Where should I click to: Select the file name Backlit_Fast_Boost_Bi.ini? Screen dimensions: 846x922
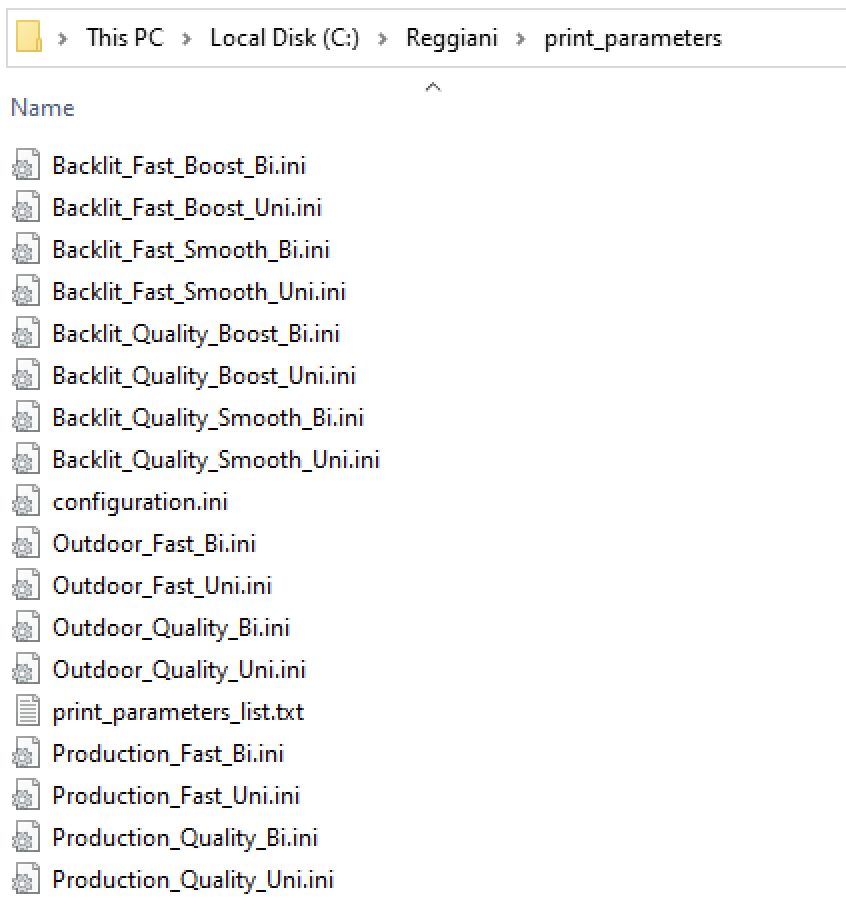tap(179, 166)
